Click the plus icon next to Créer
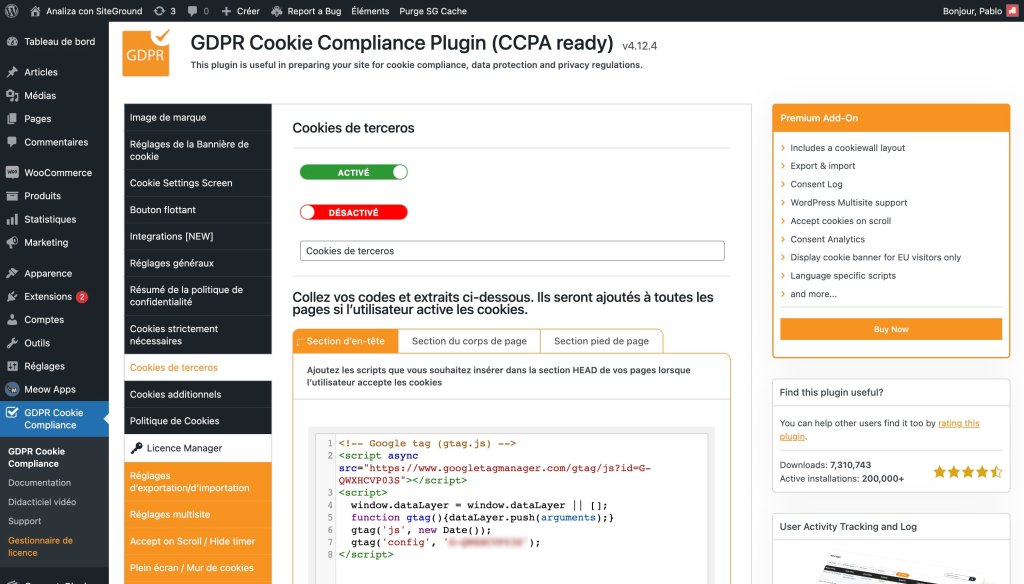Screen dimensions: 1024x584 [226, 11]
